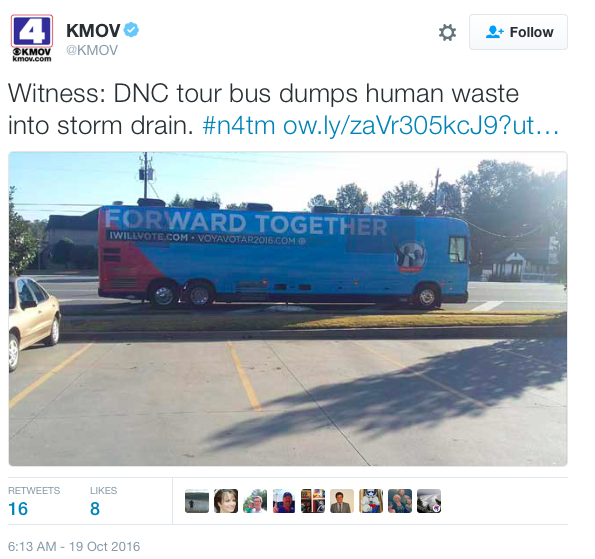Open the @KMOV handle link

tap(92, 50)
